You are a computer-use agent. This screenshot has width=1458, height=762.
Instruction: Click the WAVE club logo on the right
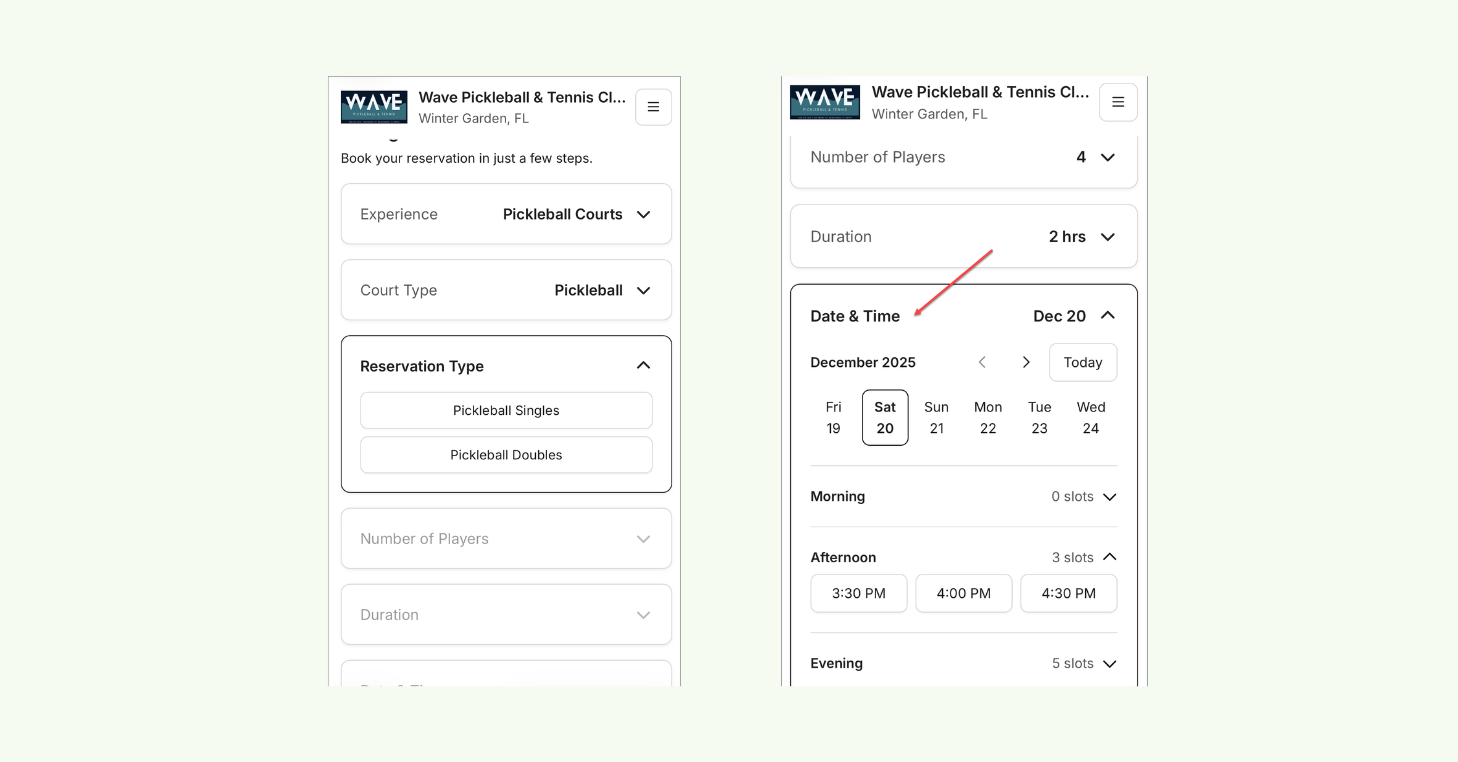tap(825, 101)
